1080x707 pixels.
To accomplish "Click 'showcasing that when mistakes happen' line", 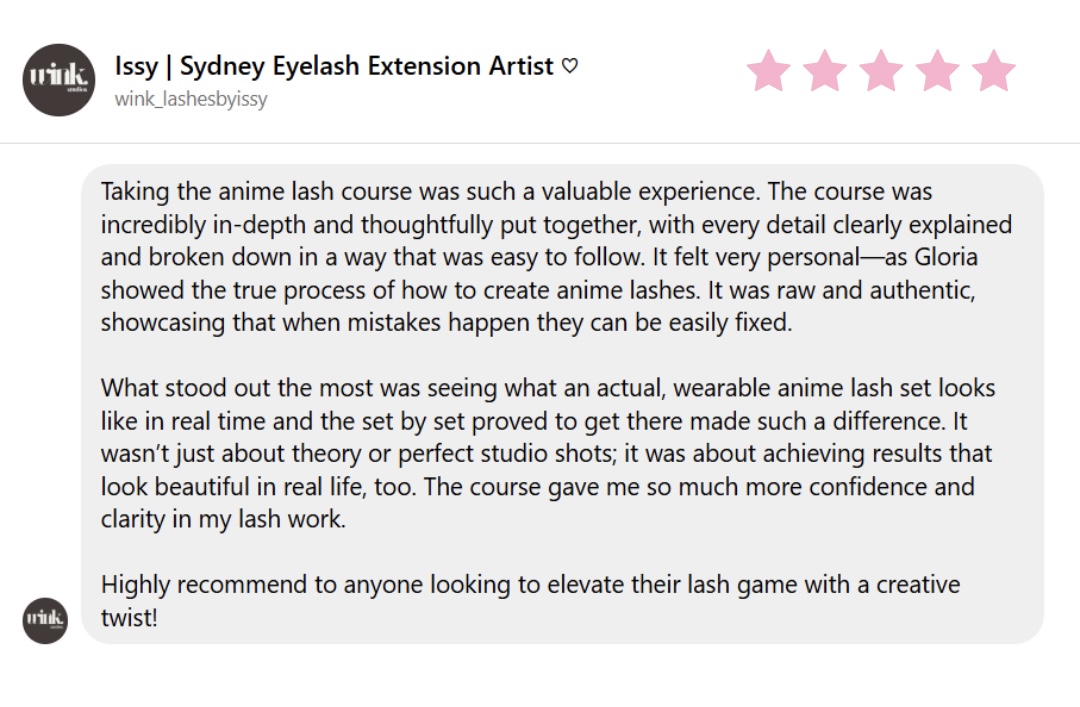I will click(446, 323).
